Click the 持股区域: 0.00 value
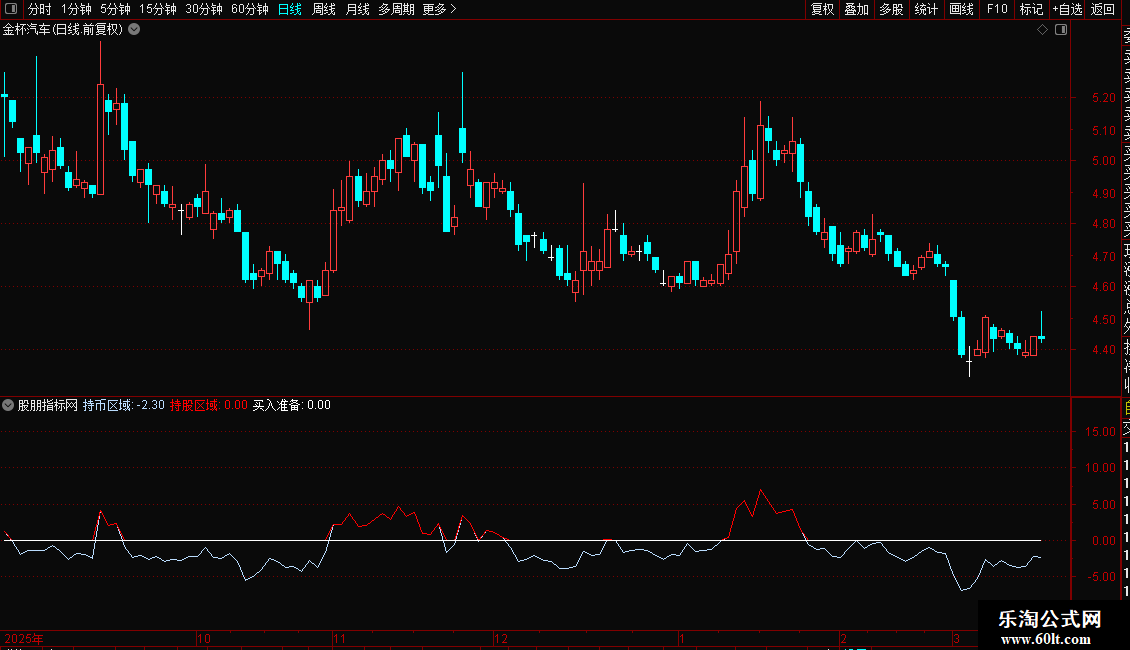 tap(208, 405)
